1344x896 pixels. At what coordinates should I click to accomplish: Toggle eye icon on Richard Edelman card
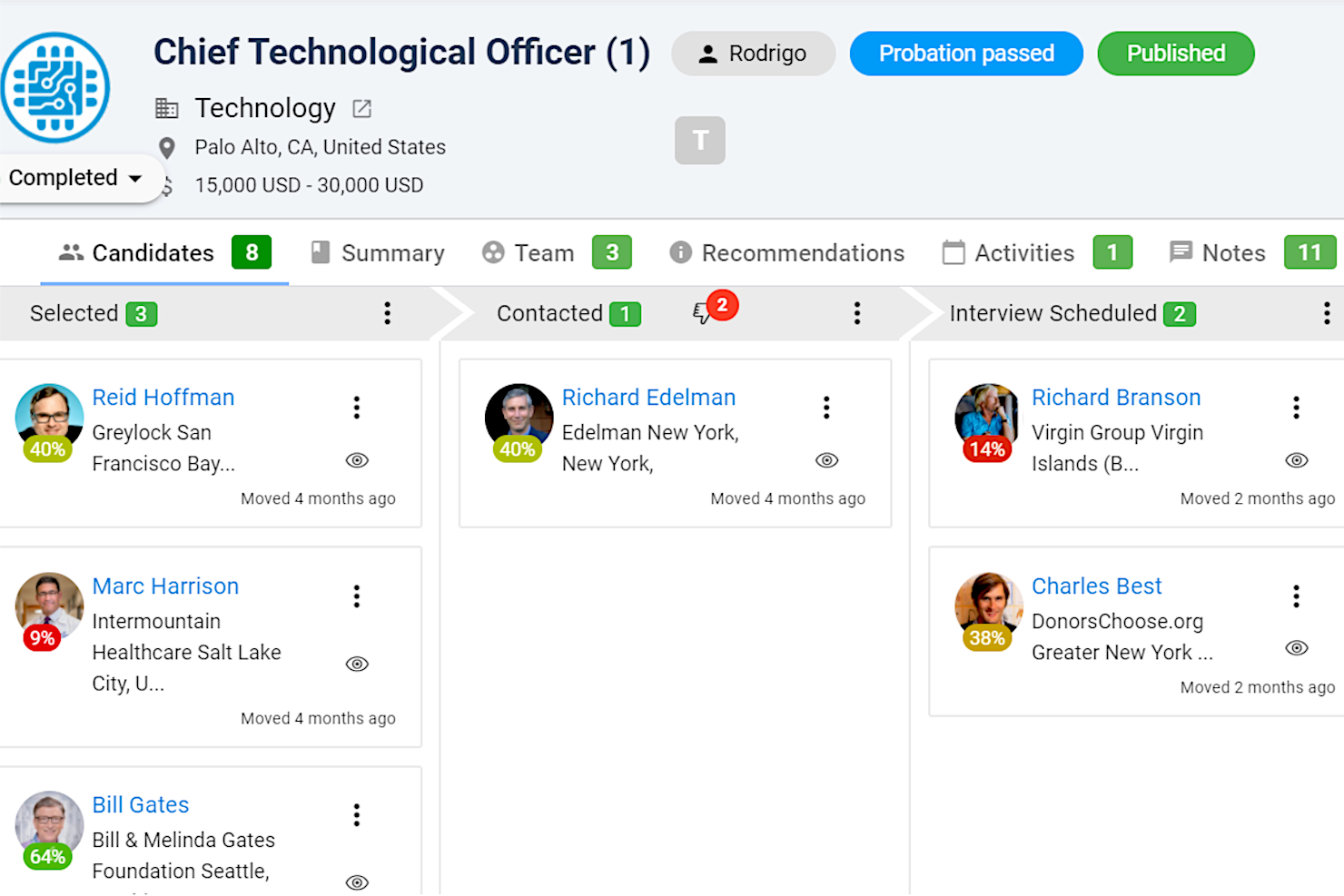pos(826,460)
